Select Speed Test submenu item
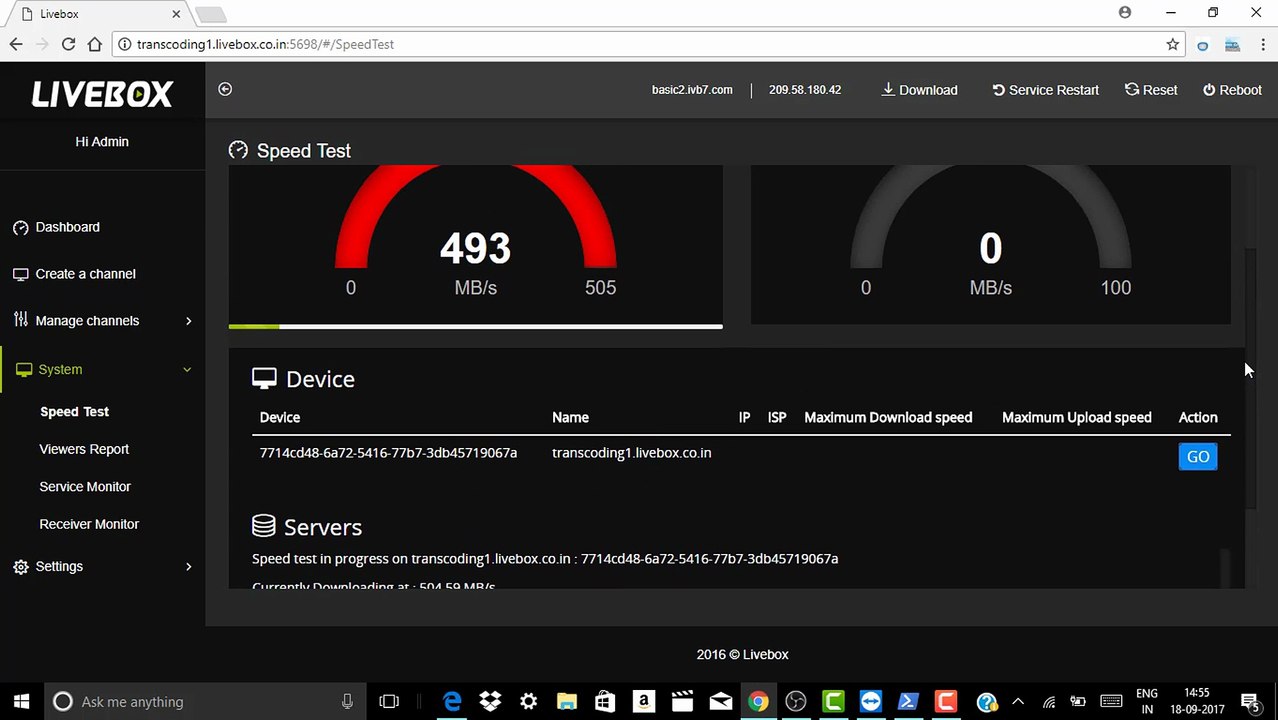This screenshot has width=1278, height=720. tap(74, 412)
